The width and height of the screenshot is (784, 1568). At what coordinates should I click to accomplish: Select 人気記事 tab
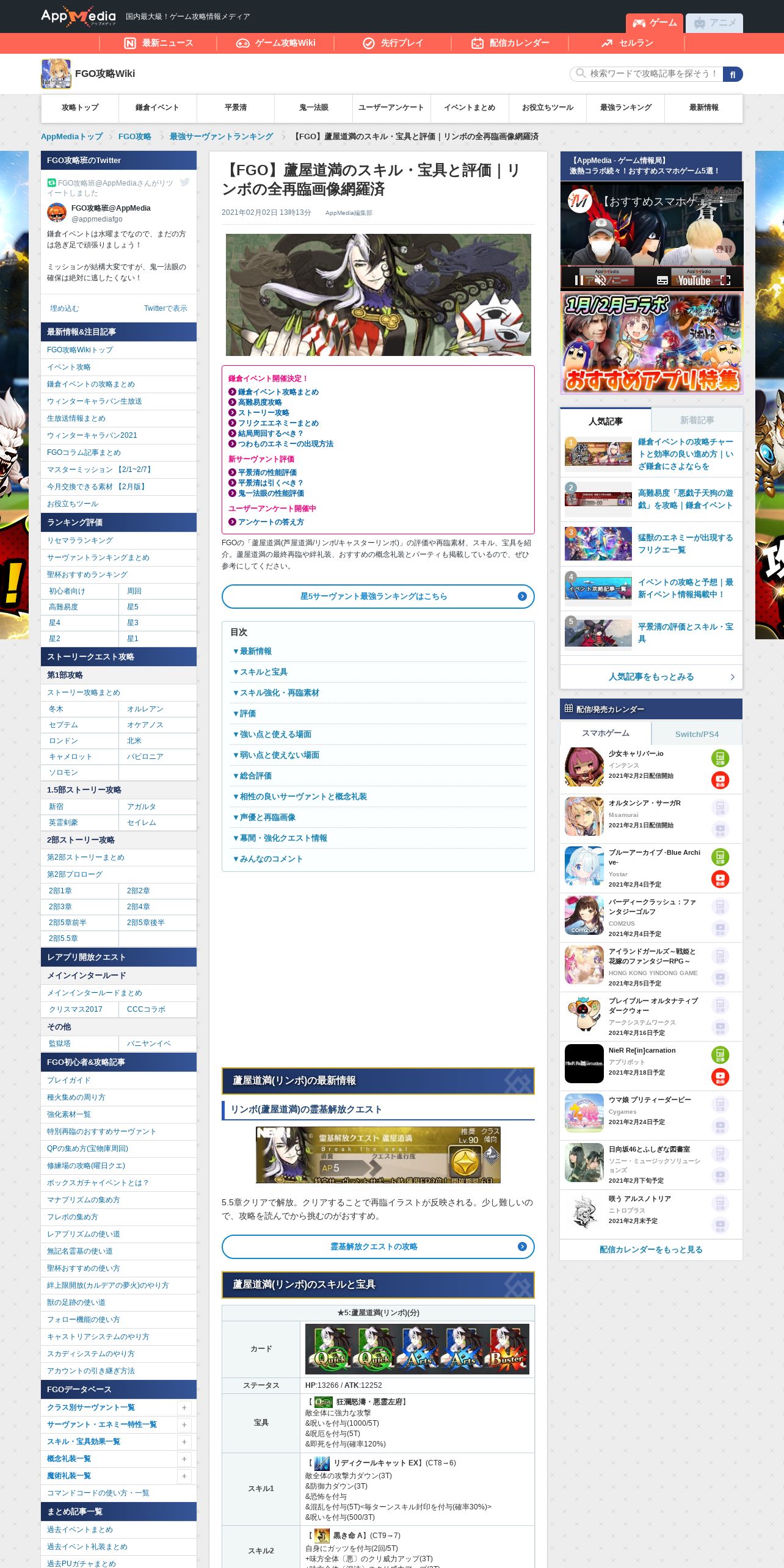pos(606,421)
